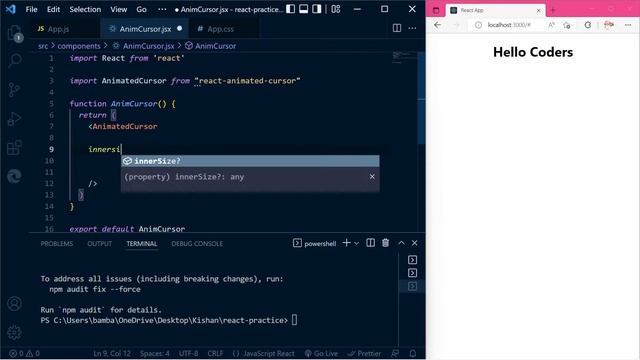Open the editor More Actions menu

tap(412, 28)
